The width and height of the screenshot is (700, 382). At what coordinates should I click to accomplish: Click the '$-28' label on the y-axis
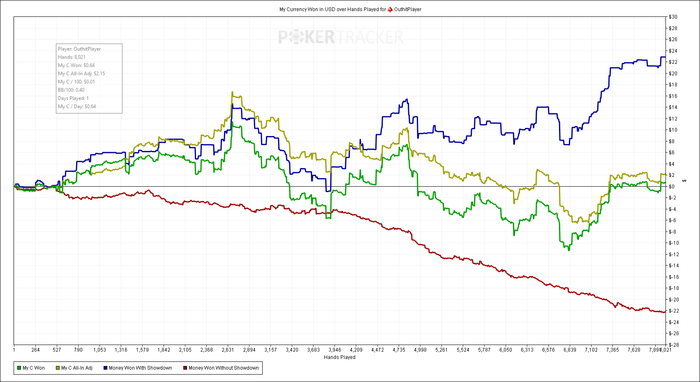[674, 345]
